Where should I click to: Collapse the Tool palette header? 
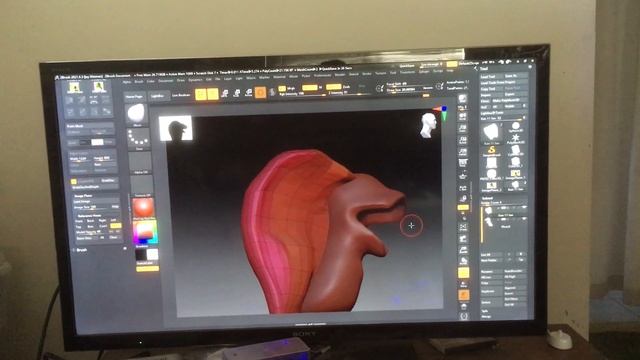coord(484,69)
